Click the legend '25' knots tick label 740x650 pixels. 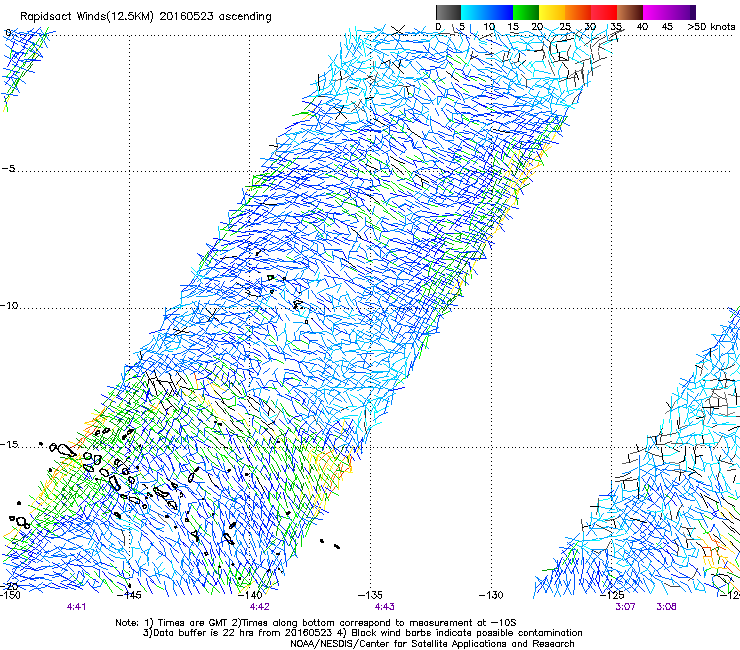tap(565, 27)
